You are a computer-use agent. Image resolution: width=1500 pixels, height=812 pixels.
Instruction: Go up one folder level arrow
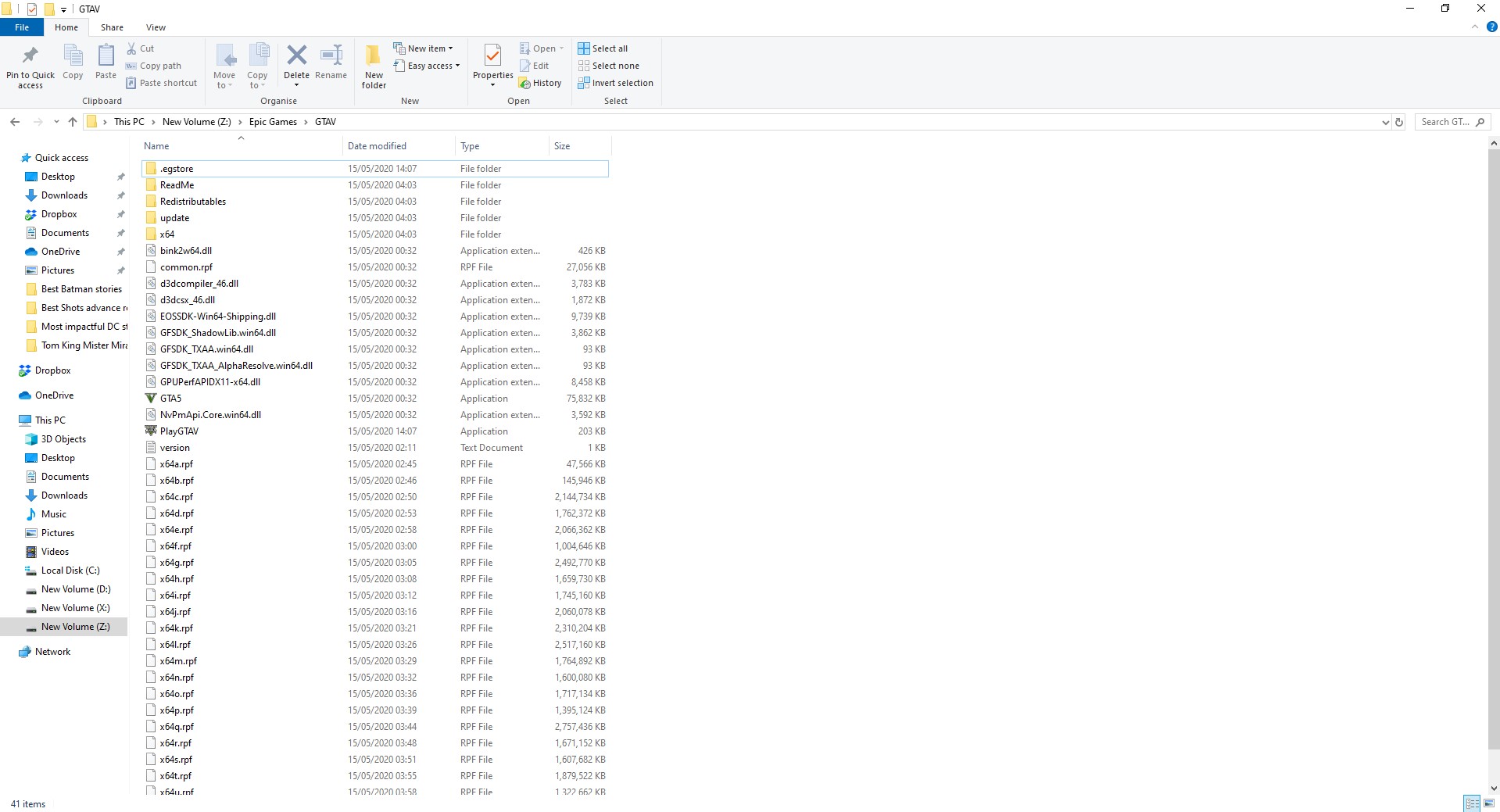73,122
